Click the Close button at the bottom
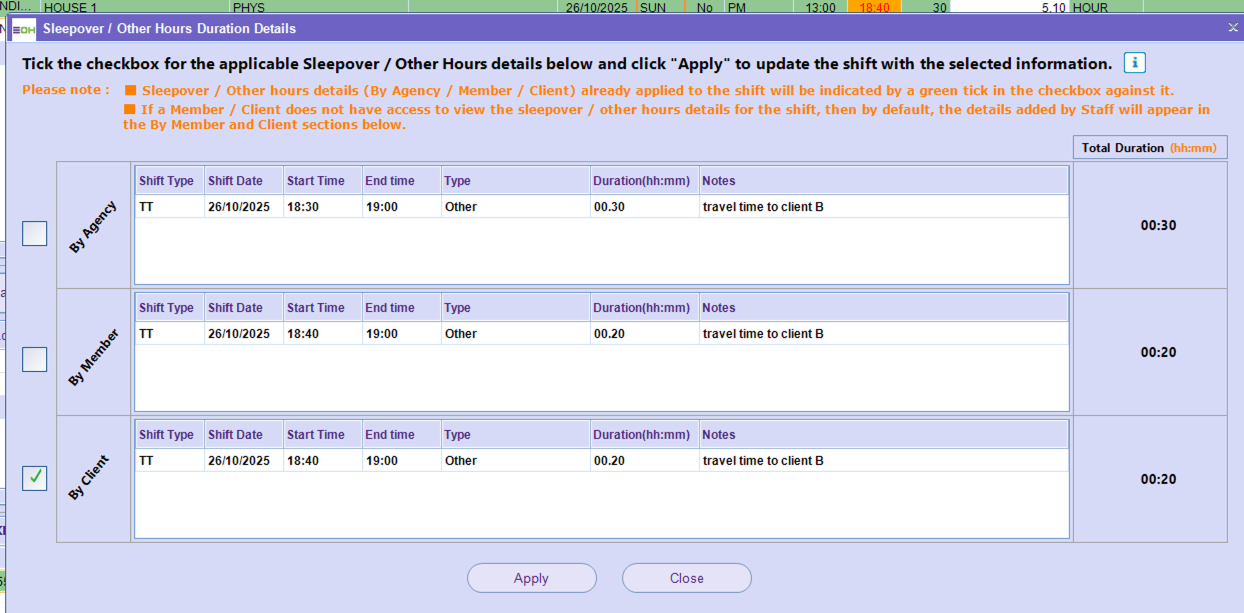The width and height of the screenshot is (1244, 613). click(686, 578)
